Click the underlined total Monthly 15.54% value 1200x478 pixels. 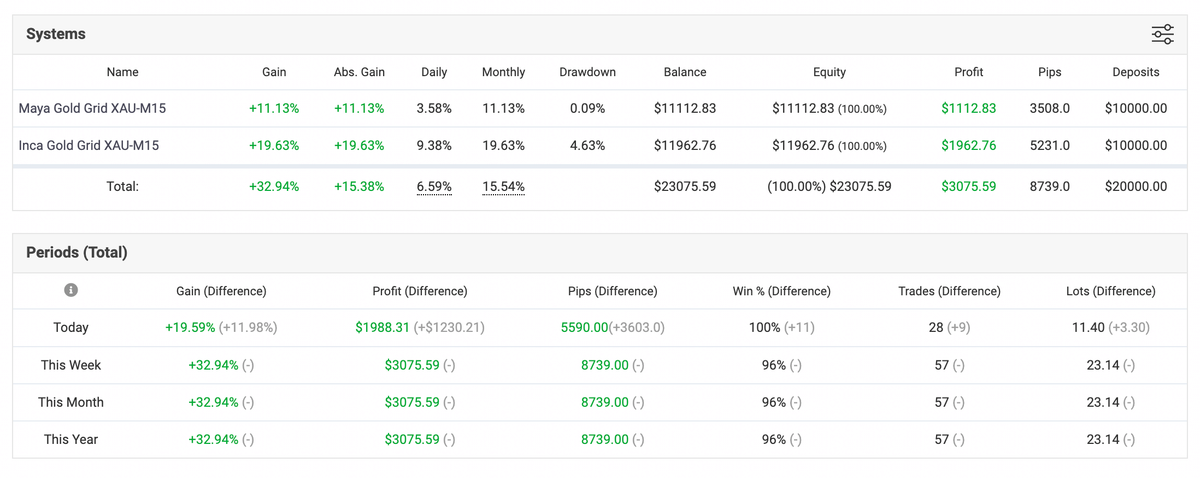coord(503,186)
